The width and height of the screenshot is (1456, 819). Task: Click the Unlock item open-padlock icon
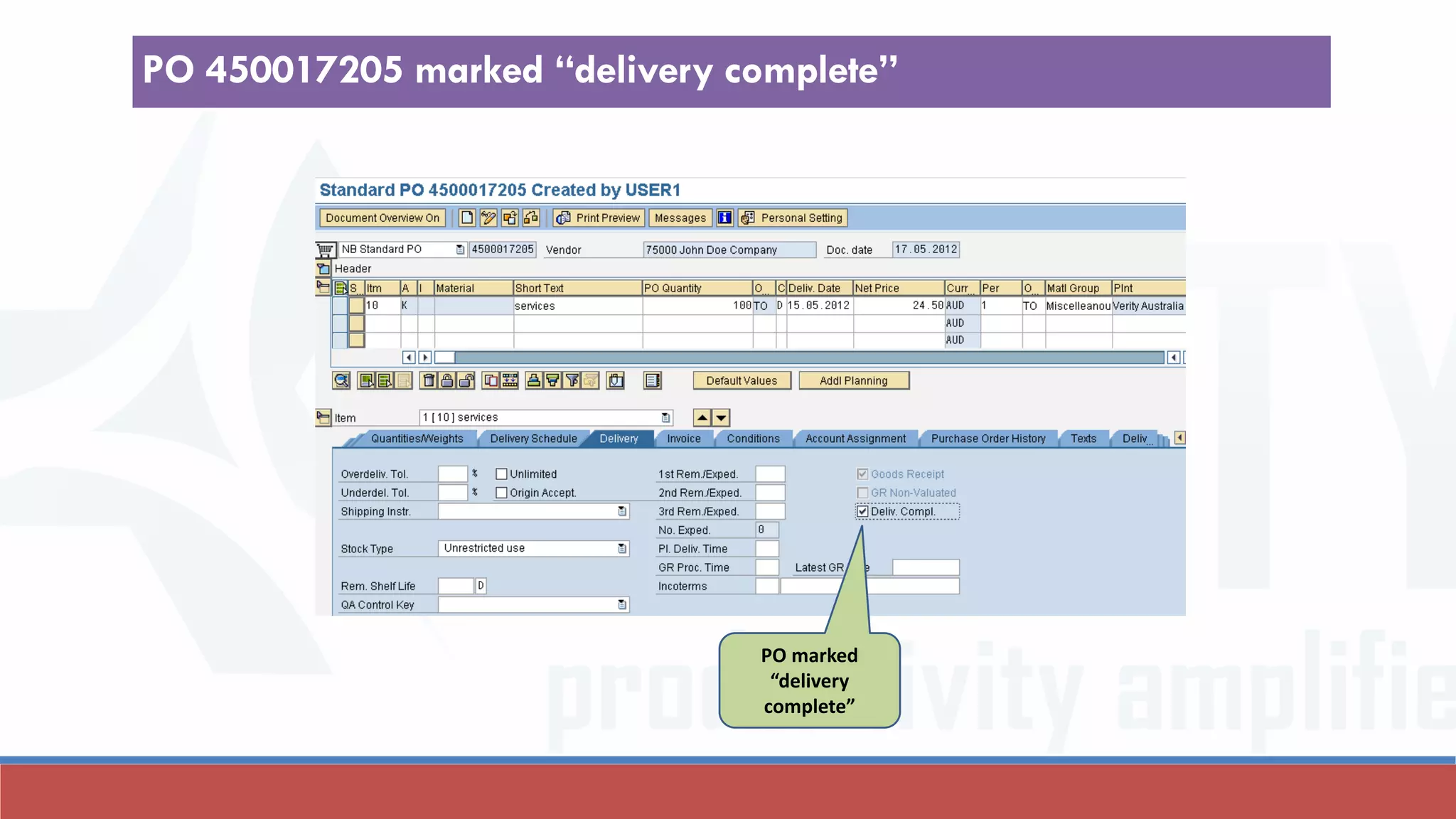(466, 380)
